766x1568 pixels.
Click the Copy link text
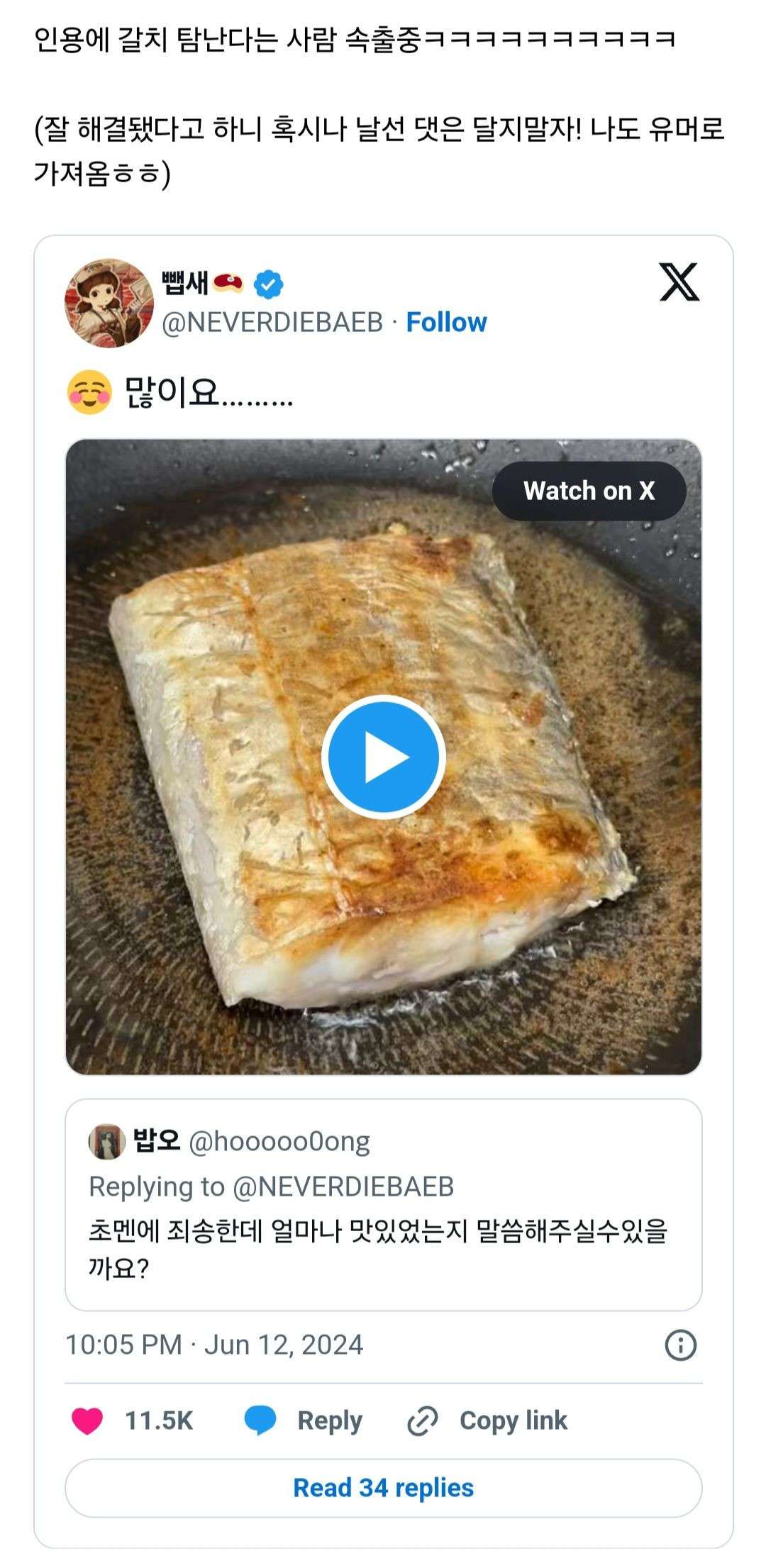514,1421
